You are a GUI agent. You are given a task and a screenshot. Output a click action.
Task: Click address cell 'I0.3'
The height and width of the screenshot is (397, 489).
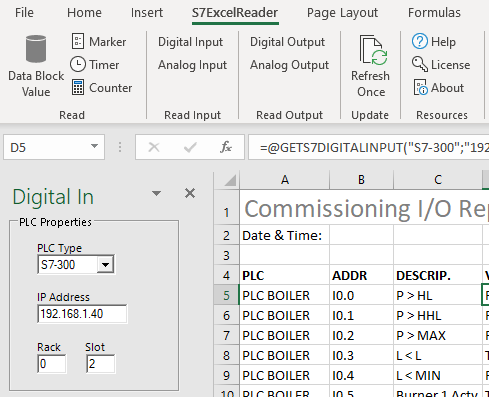coord(361,355)
